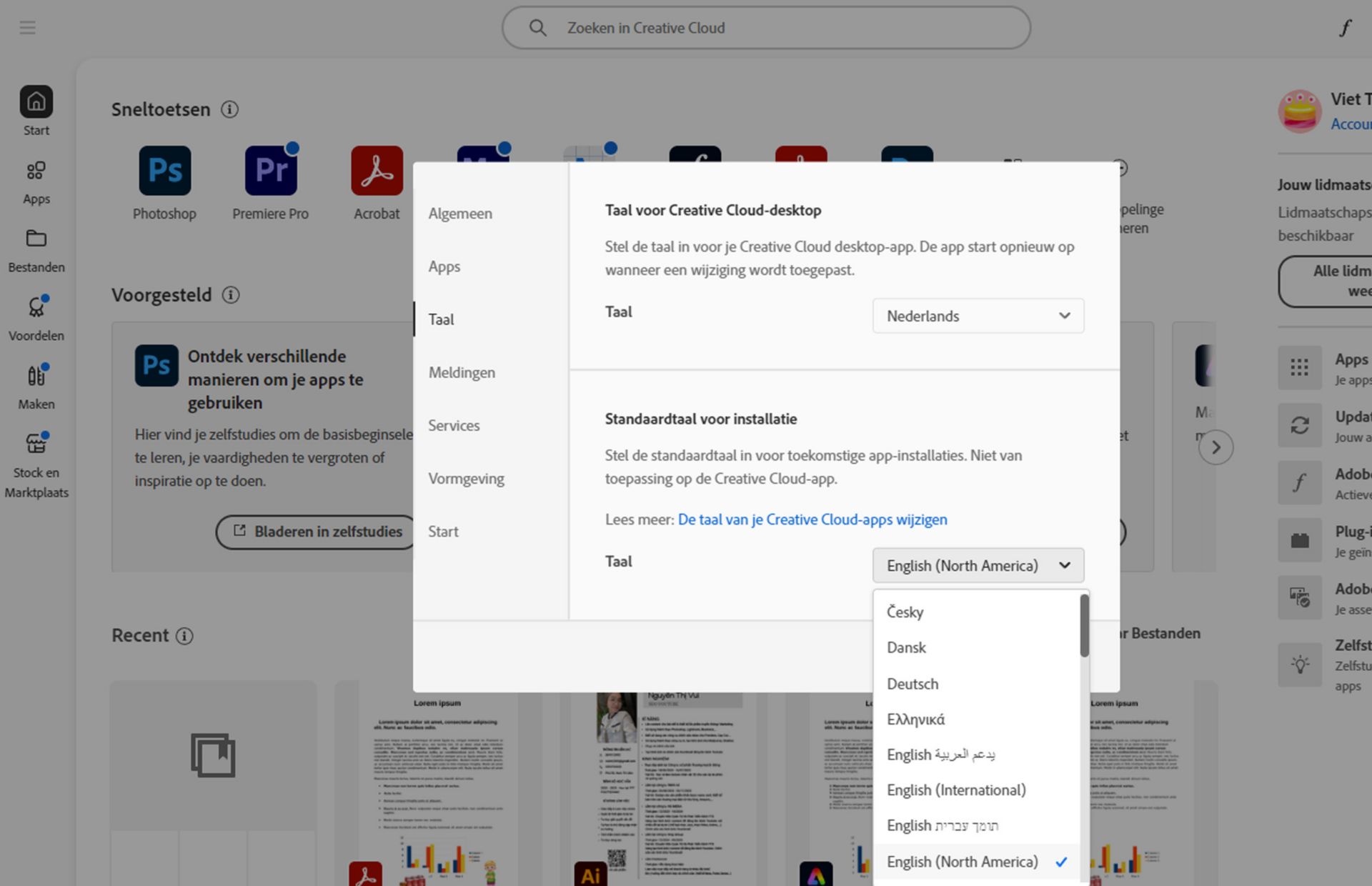Open 'De taal van je Creative Cloud-apps wijzigen' link
Image resolution: width=1372 pixels, height=886 pixels.
(x=812, y=519)
